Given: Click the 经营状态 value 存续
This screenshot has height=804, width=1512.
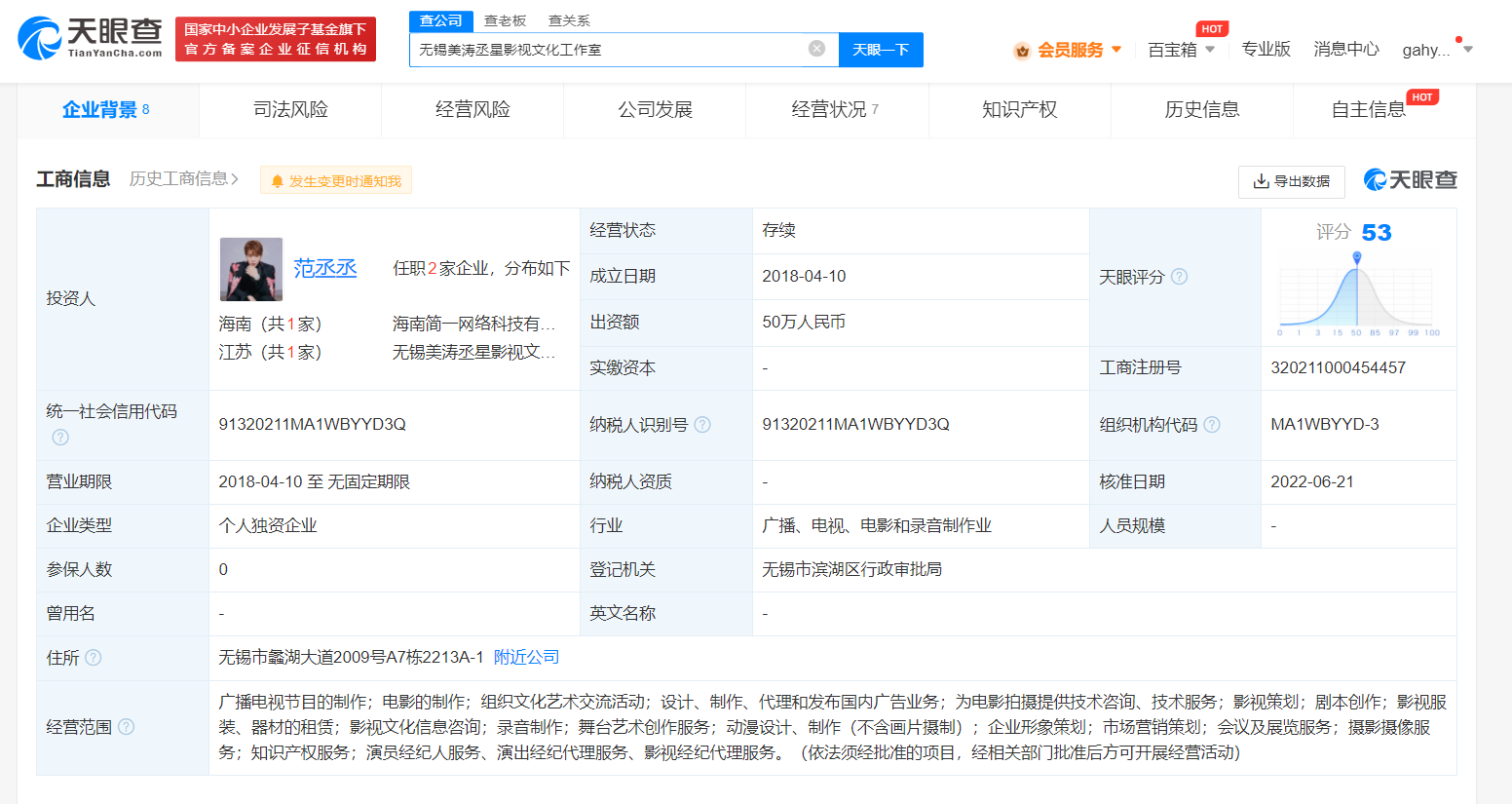Looking at the screenshot, I should (778, 231).
